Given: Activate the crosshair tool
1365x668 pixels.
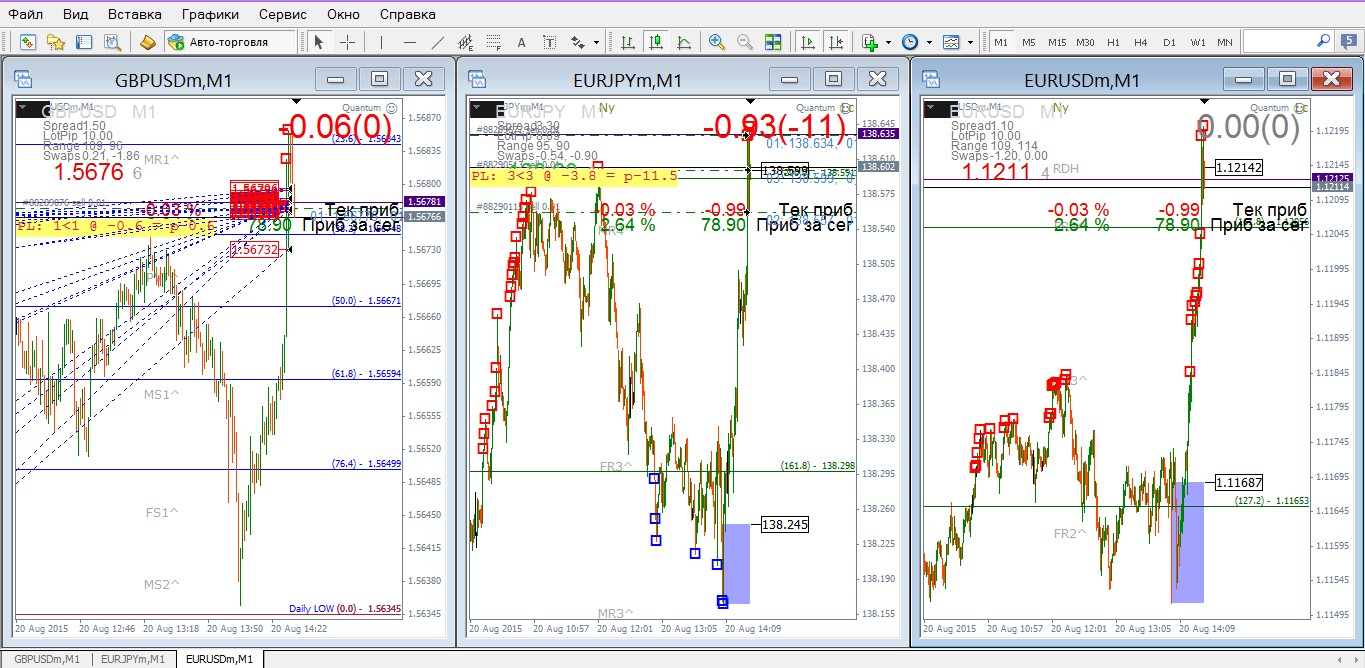Looking at the screenshot, I should [x=347, y=42].
